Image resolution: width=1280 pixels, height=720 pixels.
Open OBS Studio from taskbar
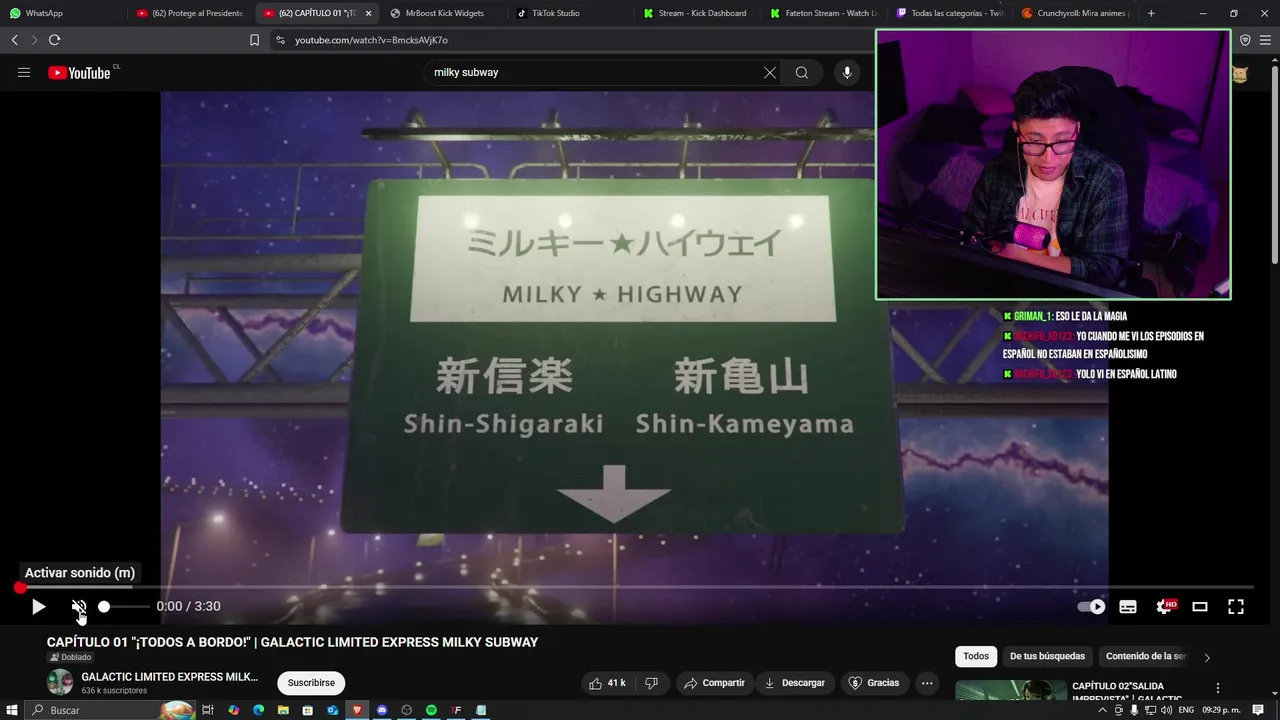(x=406, y=710)
